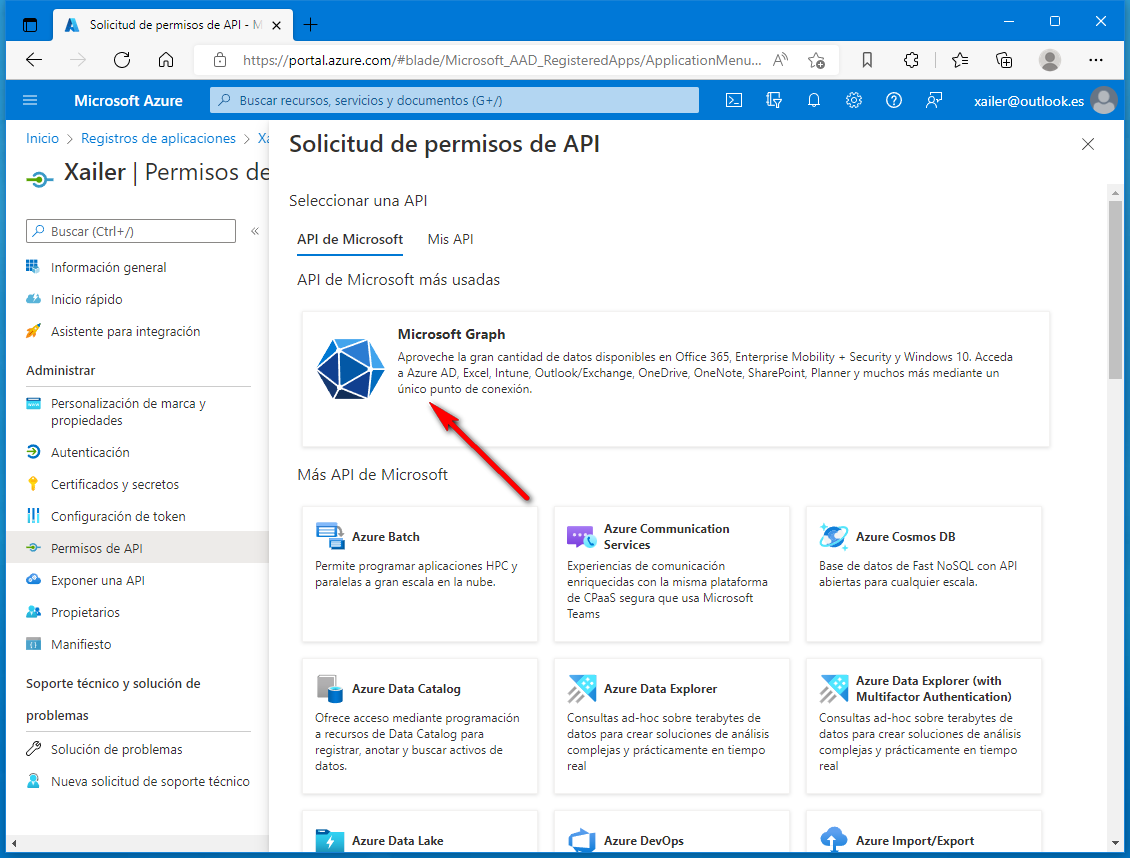Select the Microsoft Graph card title
Viewport: 1130px width, 858px height.
[x=451, y=334]
